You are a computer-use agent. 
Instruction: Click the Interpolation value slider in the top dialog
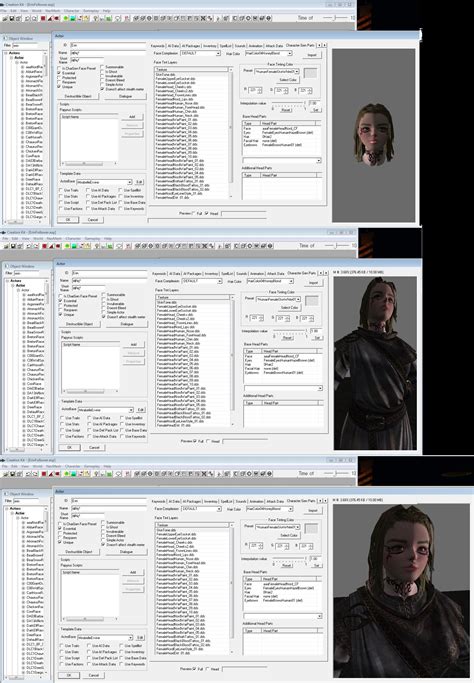point(289,103)
